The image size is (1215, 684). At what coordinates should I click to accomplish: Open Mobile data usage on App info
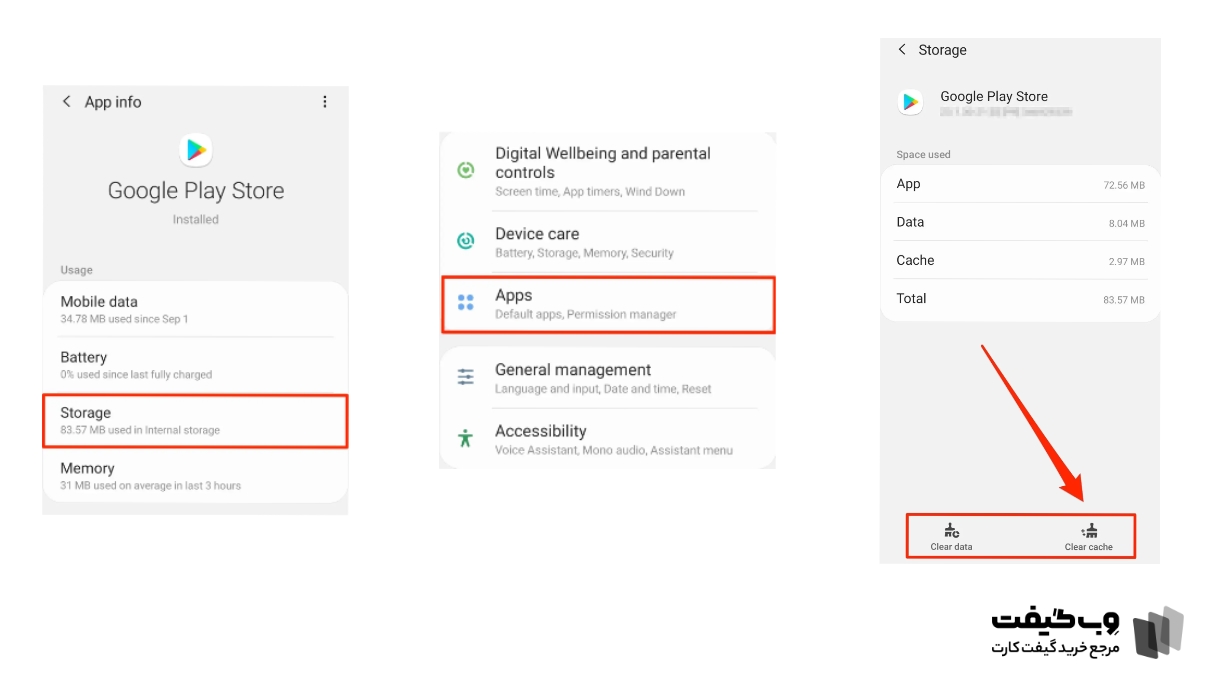pos(195,310)
